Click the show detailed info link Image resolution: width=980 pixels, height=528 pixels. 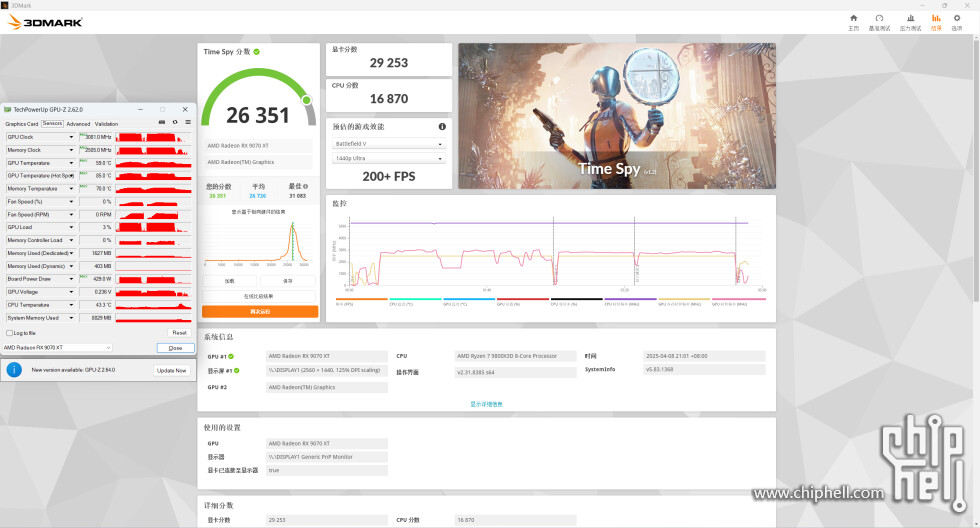point(486,404)
